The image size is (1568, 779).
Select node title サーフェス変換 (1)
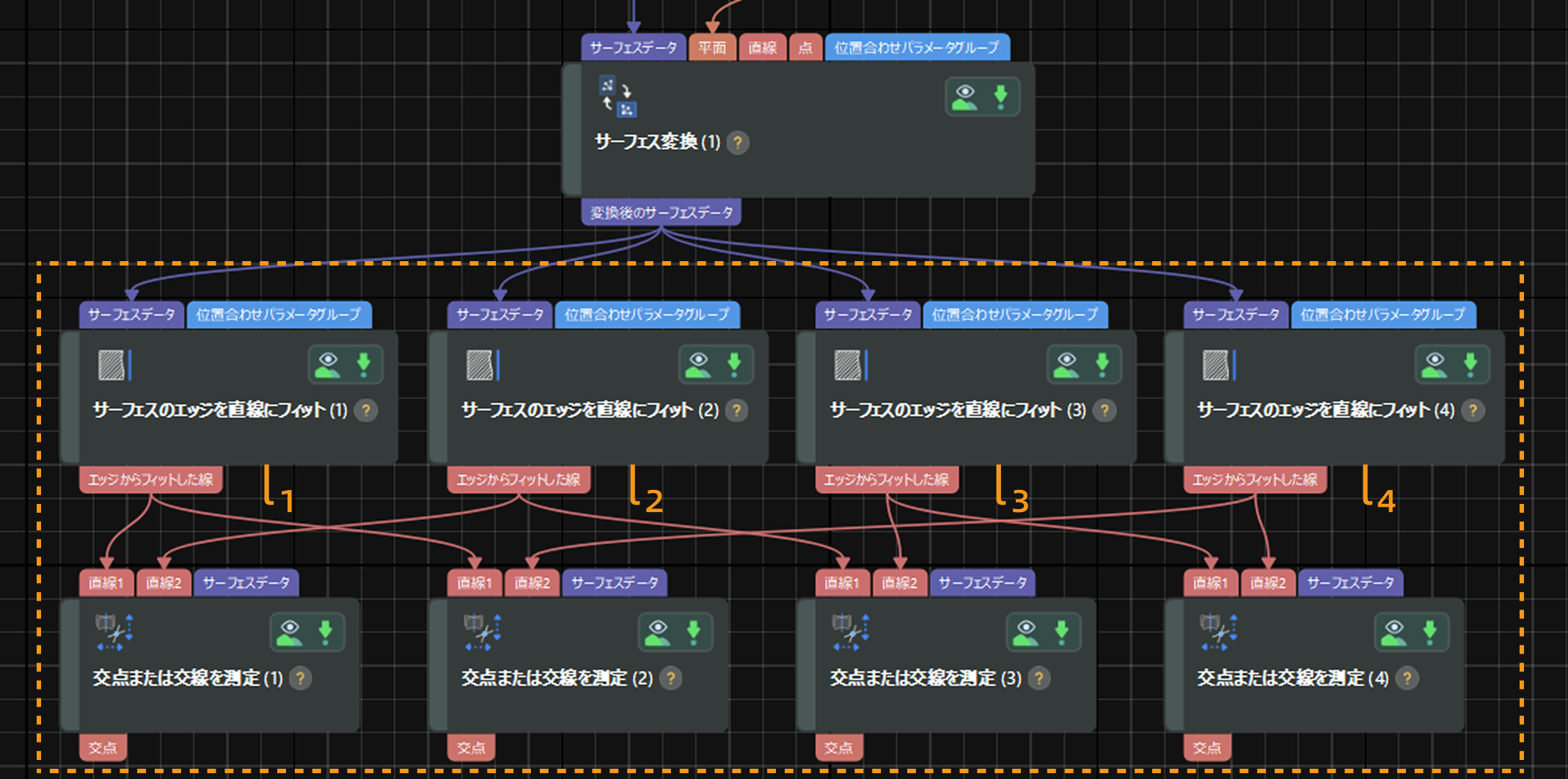(x=658, y=142)
